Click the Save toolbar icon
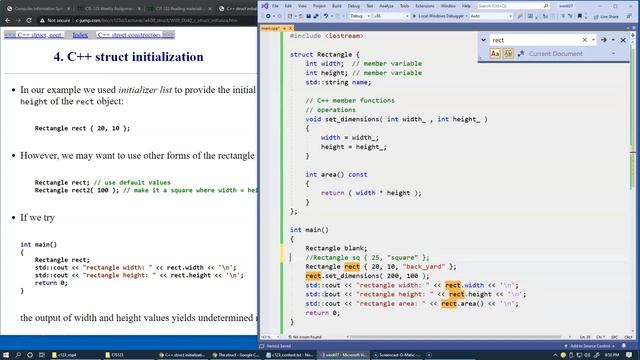 (x=308, y=16)
